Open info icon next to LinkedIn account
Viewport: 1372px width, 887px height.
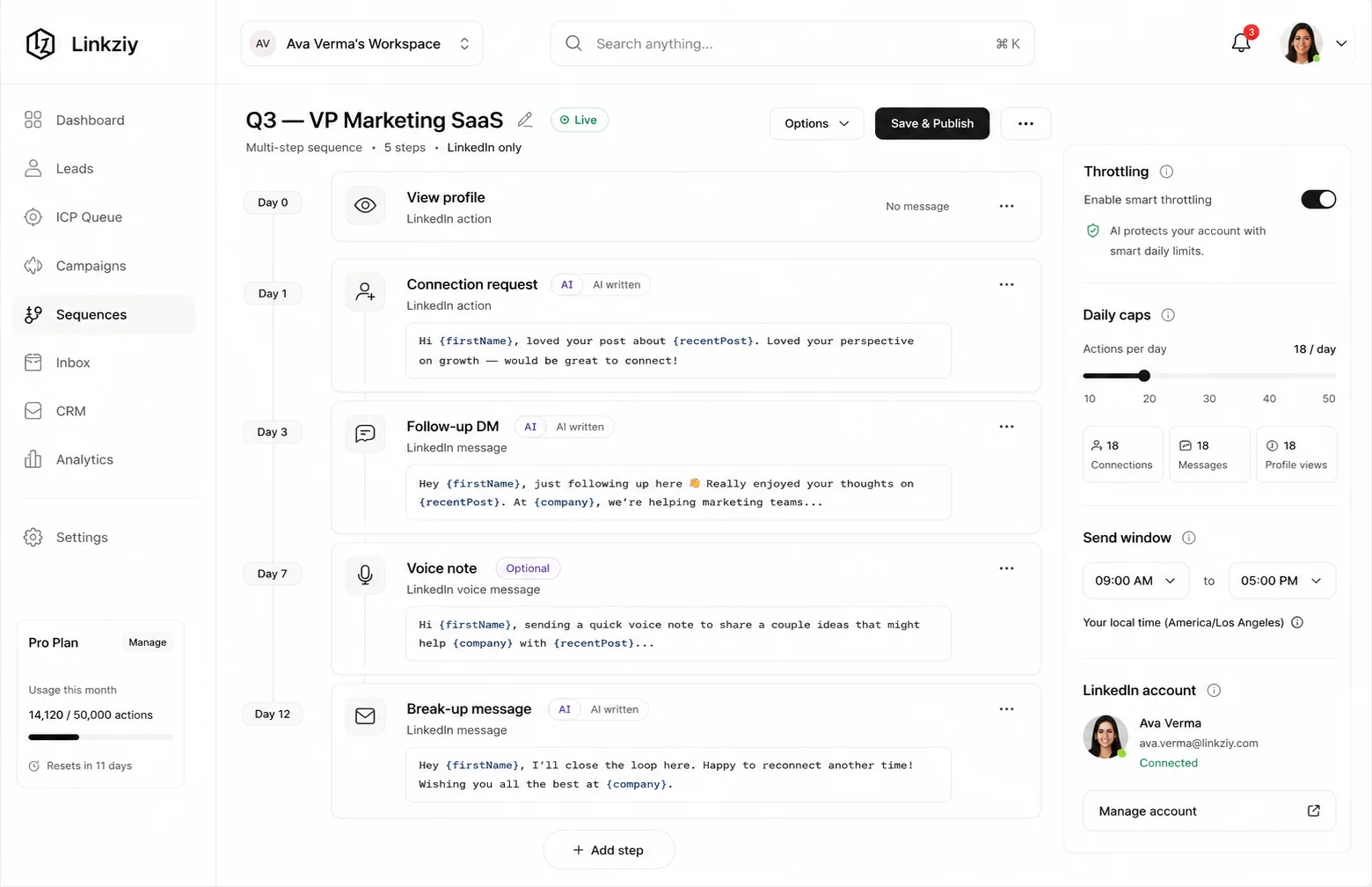(1214, 691)
